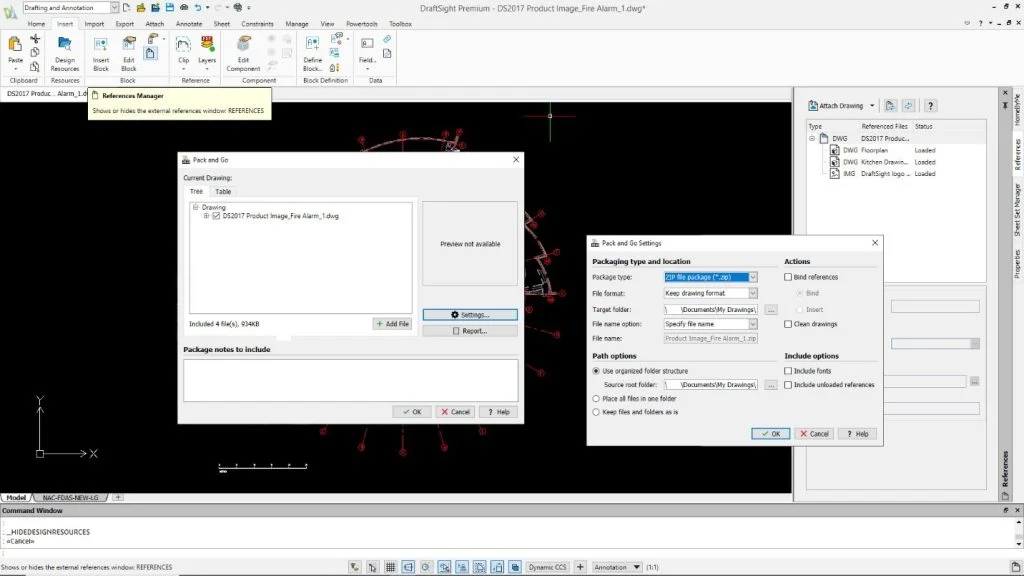The image size is (1024, 576).
Task: Click the Add File button
Action: [392, 324]
